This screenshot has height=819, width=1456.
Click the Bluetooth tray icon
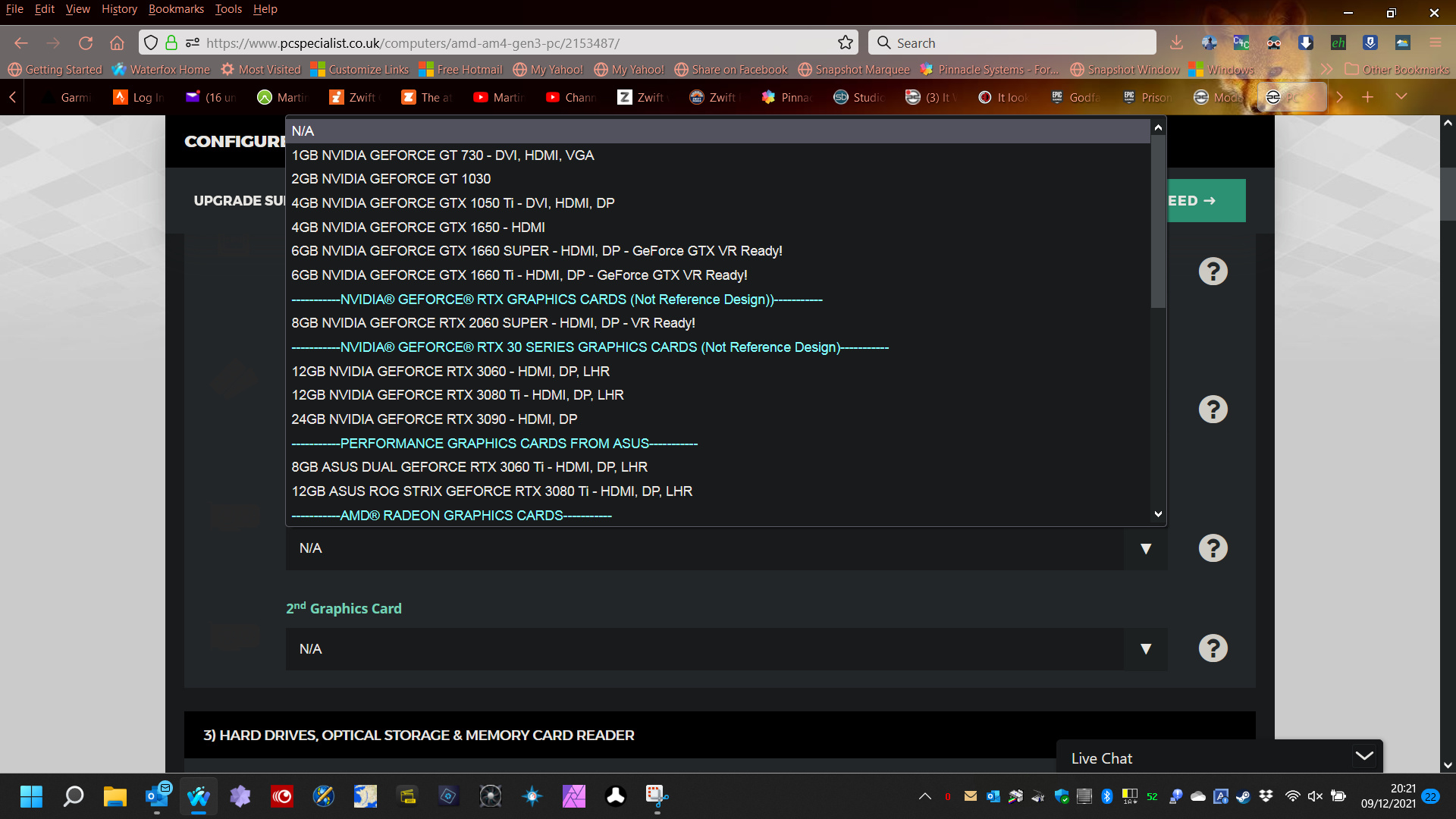tap(1106, 796)
